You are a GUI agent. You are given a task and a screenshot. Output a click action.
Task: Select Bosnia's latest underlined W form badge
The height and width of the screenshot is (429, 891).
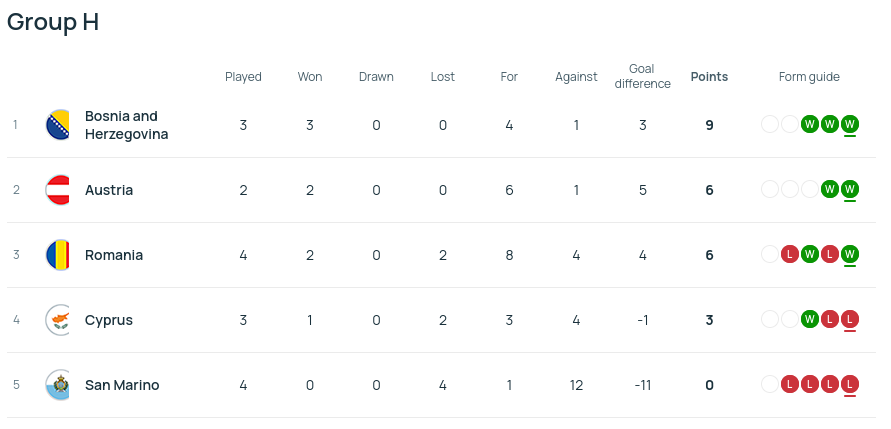coord(850,124)
